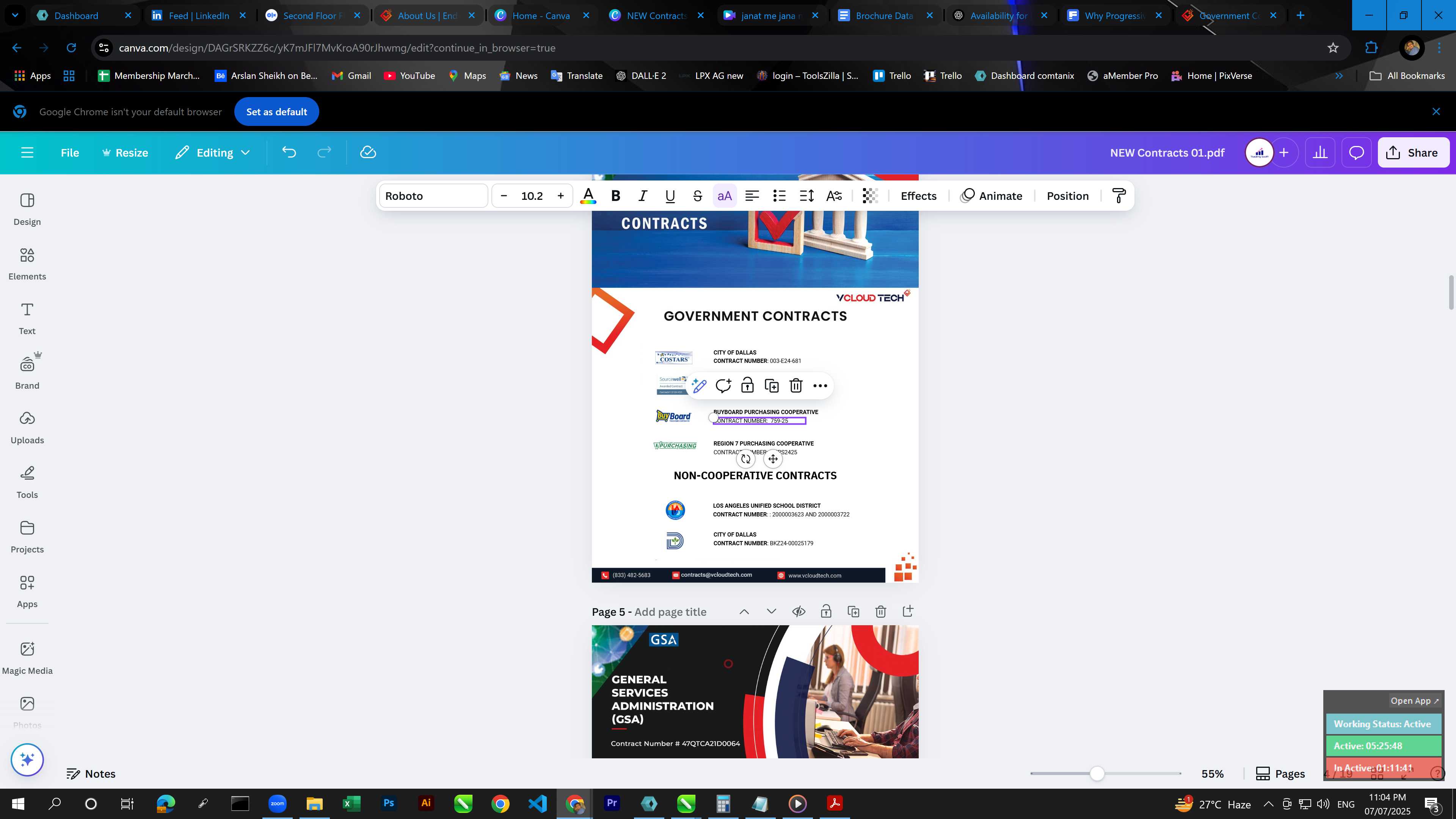Click the copy style paint roller
Screen dimensions: 1456x819
pyautogui.click(x=1119, y=196)
